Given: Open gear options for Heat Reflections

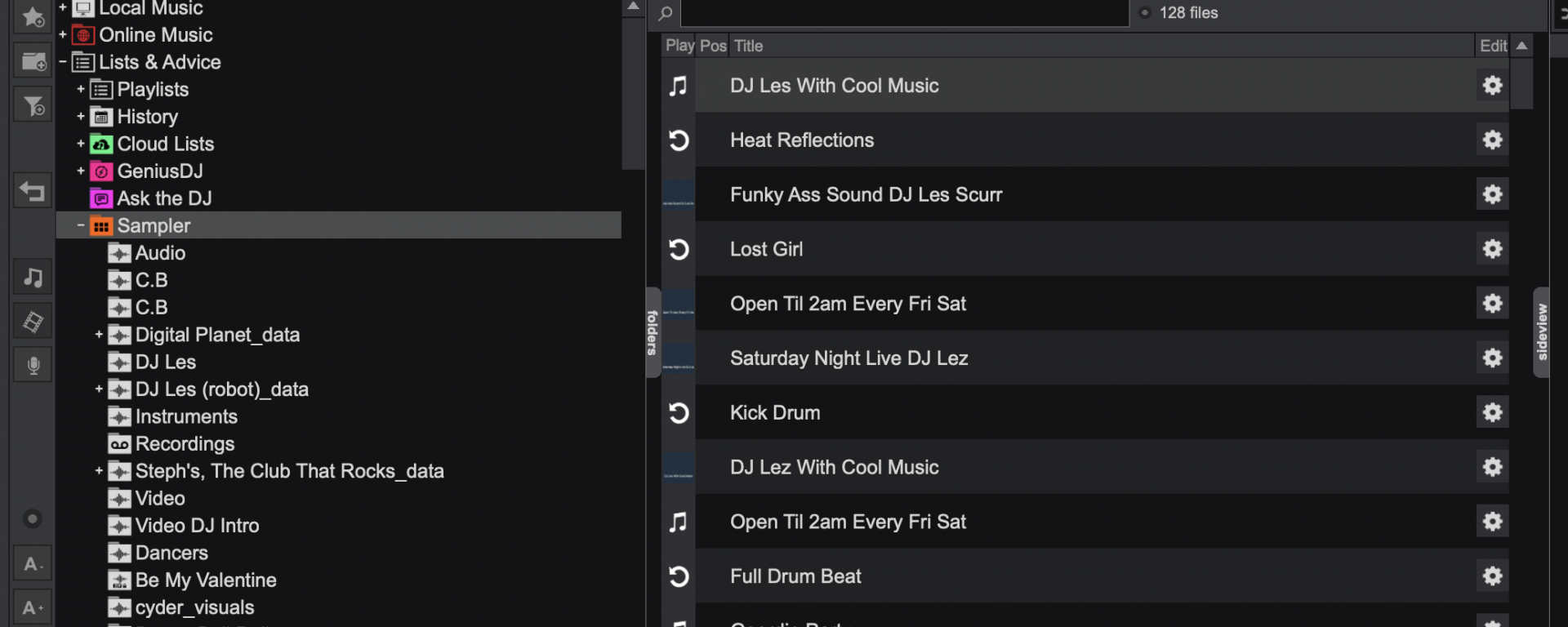Looking at the screenshot, I should pyautogui.click(x=1492, y=140).
